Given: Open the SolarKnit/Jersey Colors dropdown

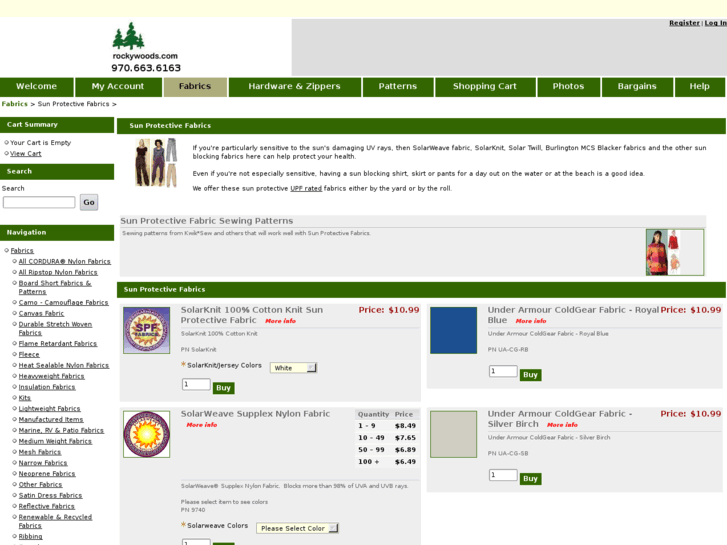Looking at the screenshot, I should coord(293,368).
